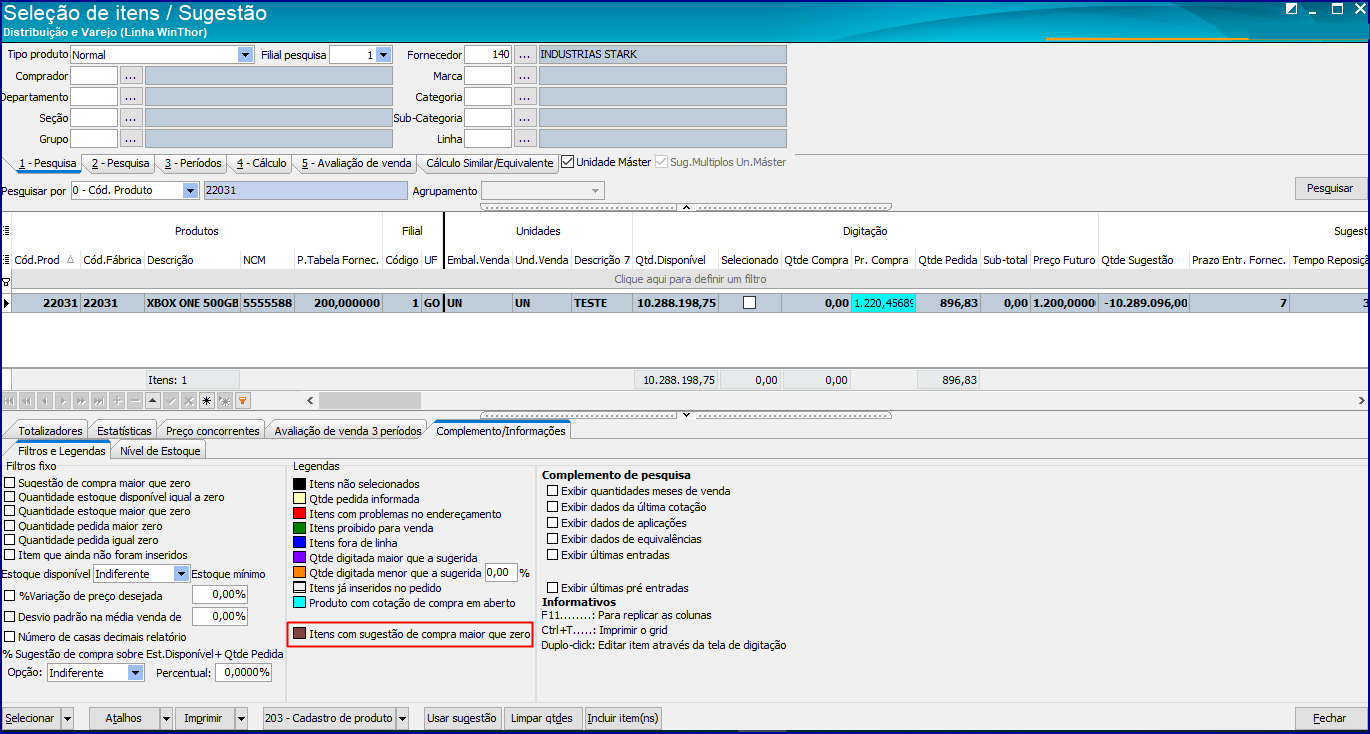The image size is (1370, 734).
Task: Check Selecionado box for XBOX ONE row
Action: tap(749, 303)
